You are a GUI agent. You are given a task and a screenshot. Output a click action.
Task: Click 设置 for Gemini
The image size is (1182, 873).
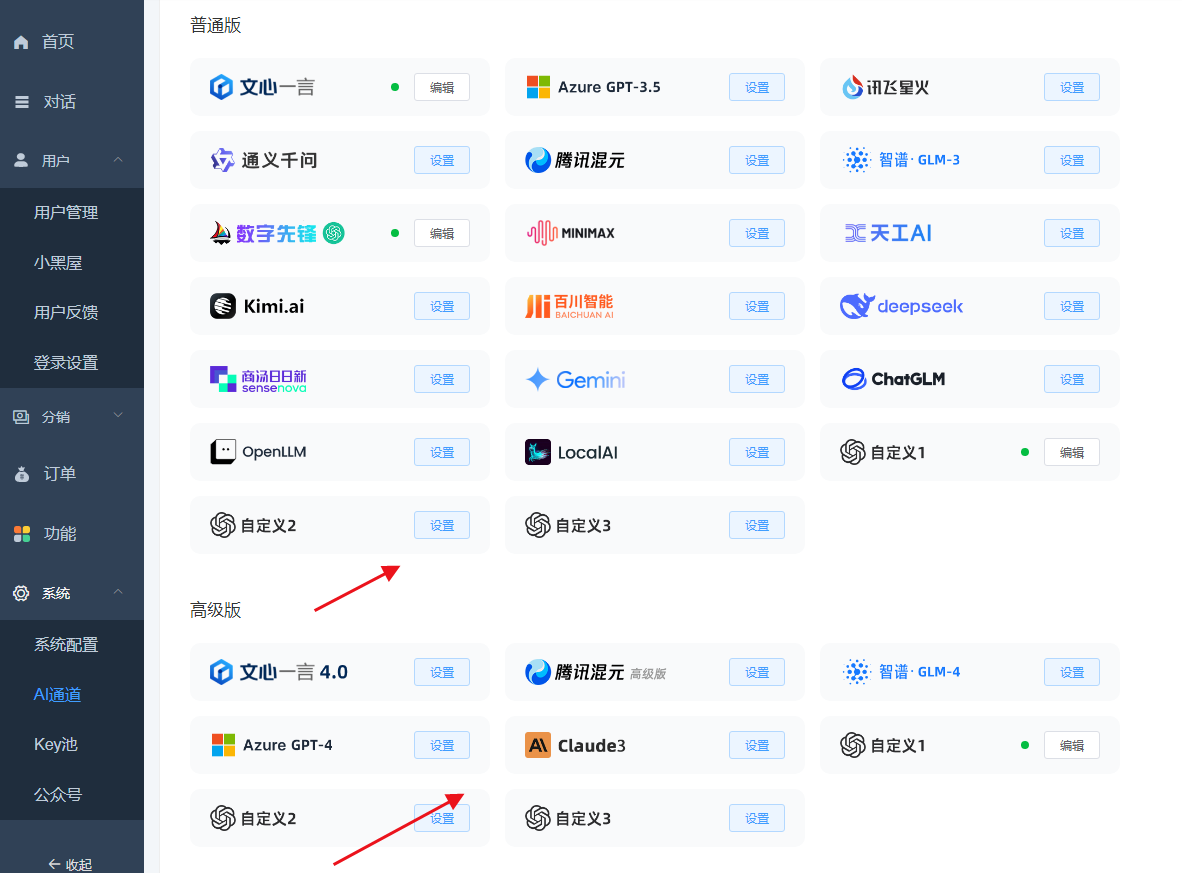point(757,379)
